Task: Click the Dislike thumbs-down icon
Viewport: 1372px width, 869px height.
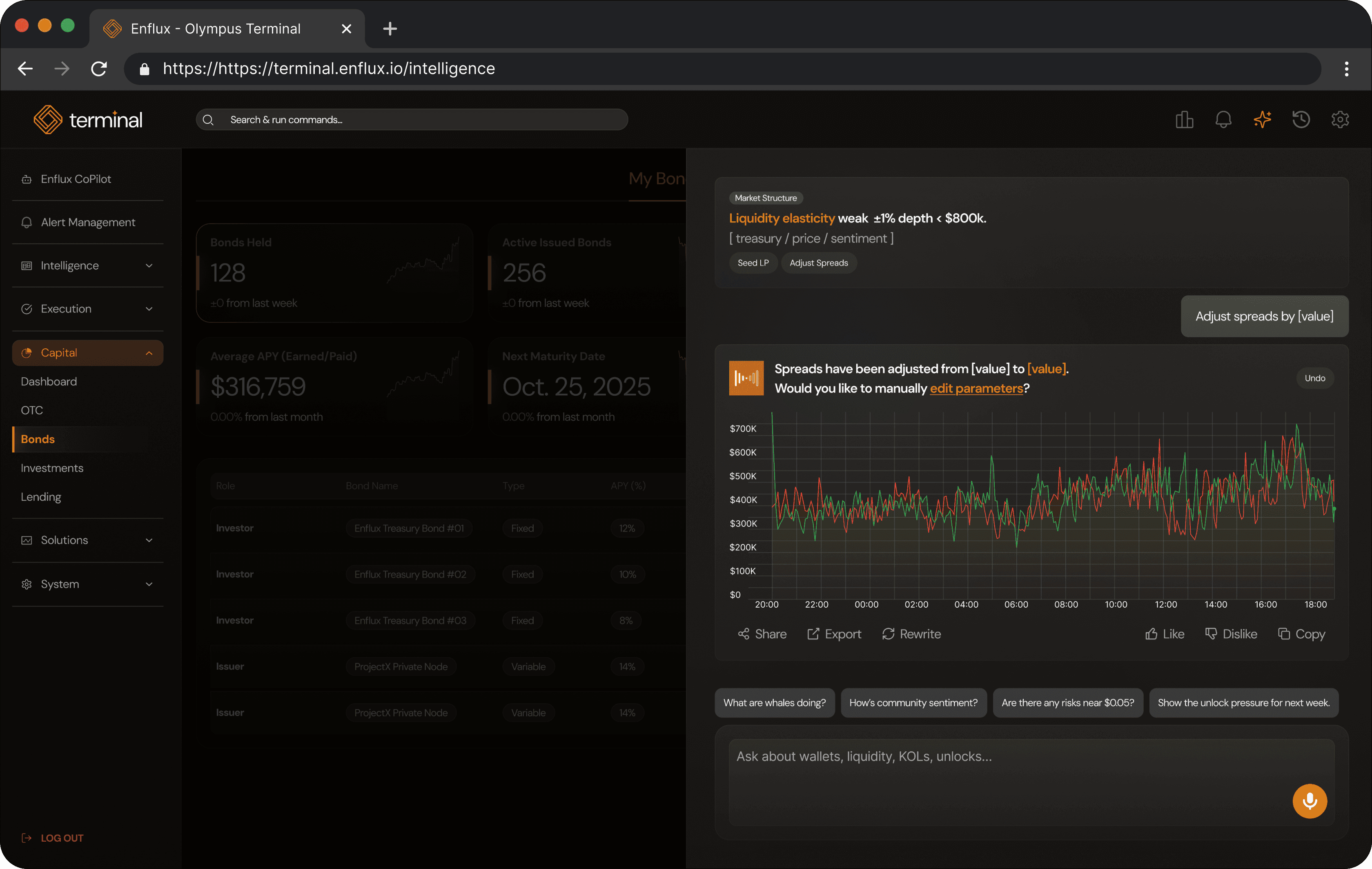Action: tap(1211, 634)
